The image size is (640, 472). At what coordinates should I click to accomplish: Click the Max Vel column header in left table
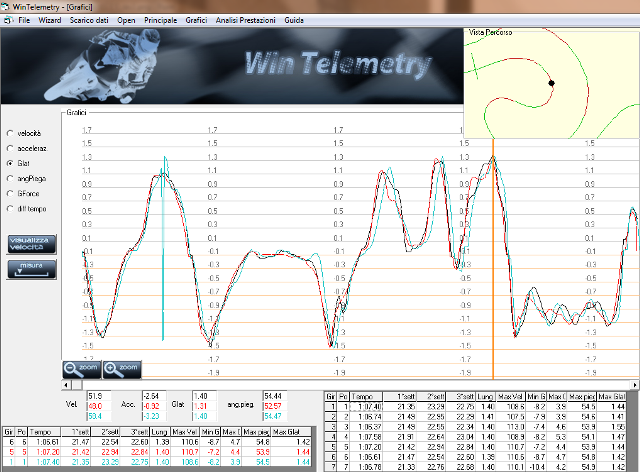coord(186,432)
